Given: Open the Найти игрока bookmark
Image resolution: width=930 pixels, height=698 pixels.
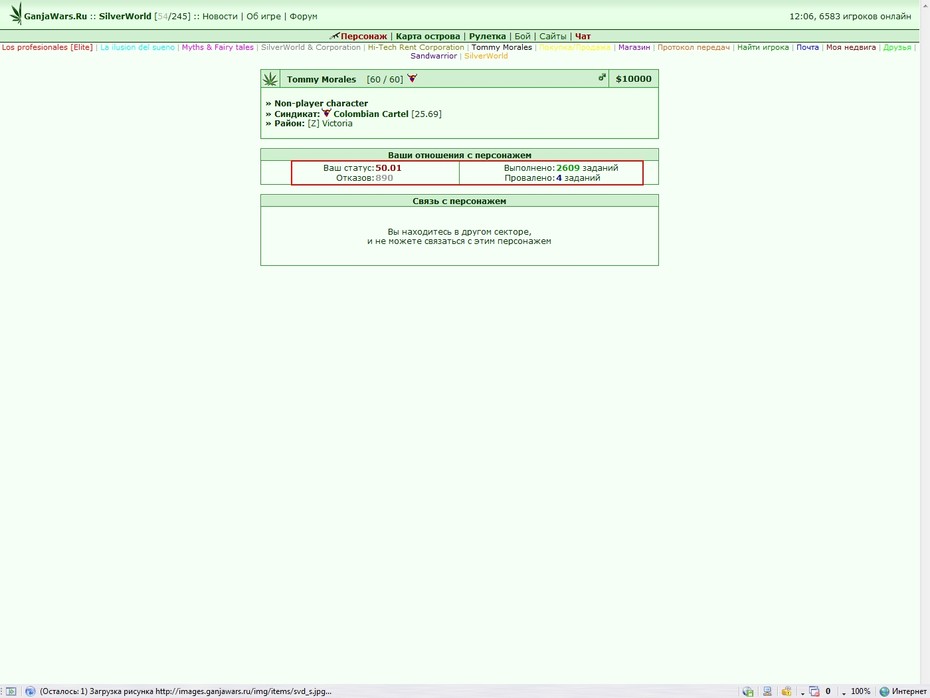Looking at the screenshot, I should pos(763,47).
